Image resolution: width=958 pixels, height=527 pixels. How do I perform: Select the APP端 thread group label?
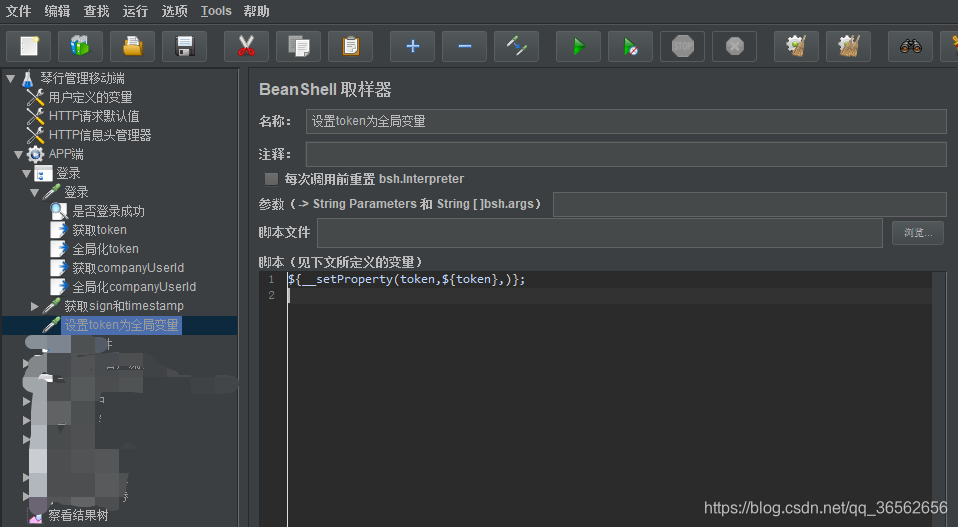(66, 154)
